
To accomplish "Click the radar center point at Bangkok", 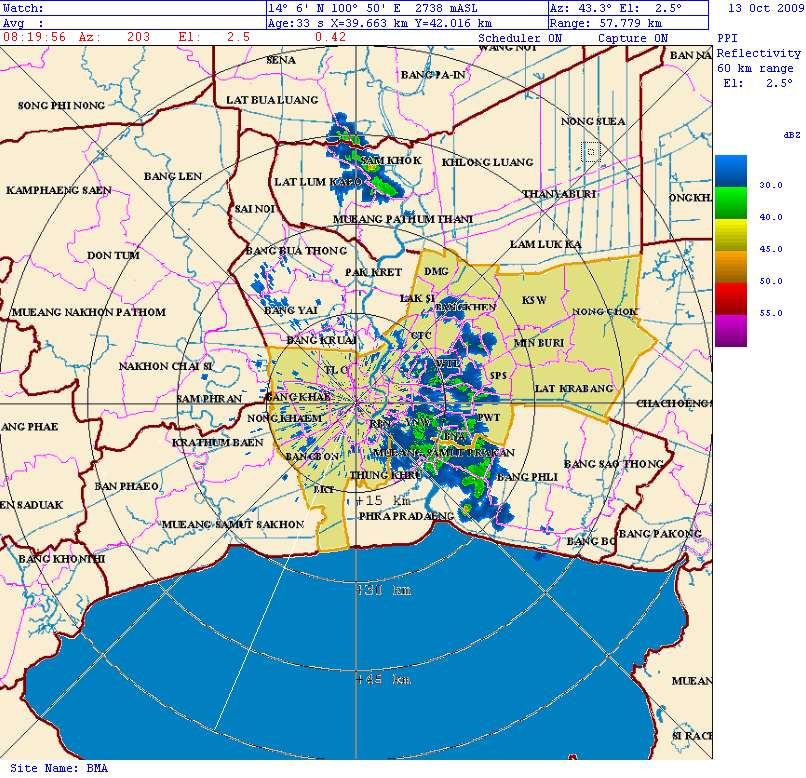I will coord(357,404).
